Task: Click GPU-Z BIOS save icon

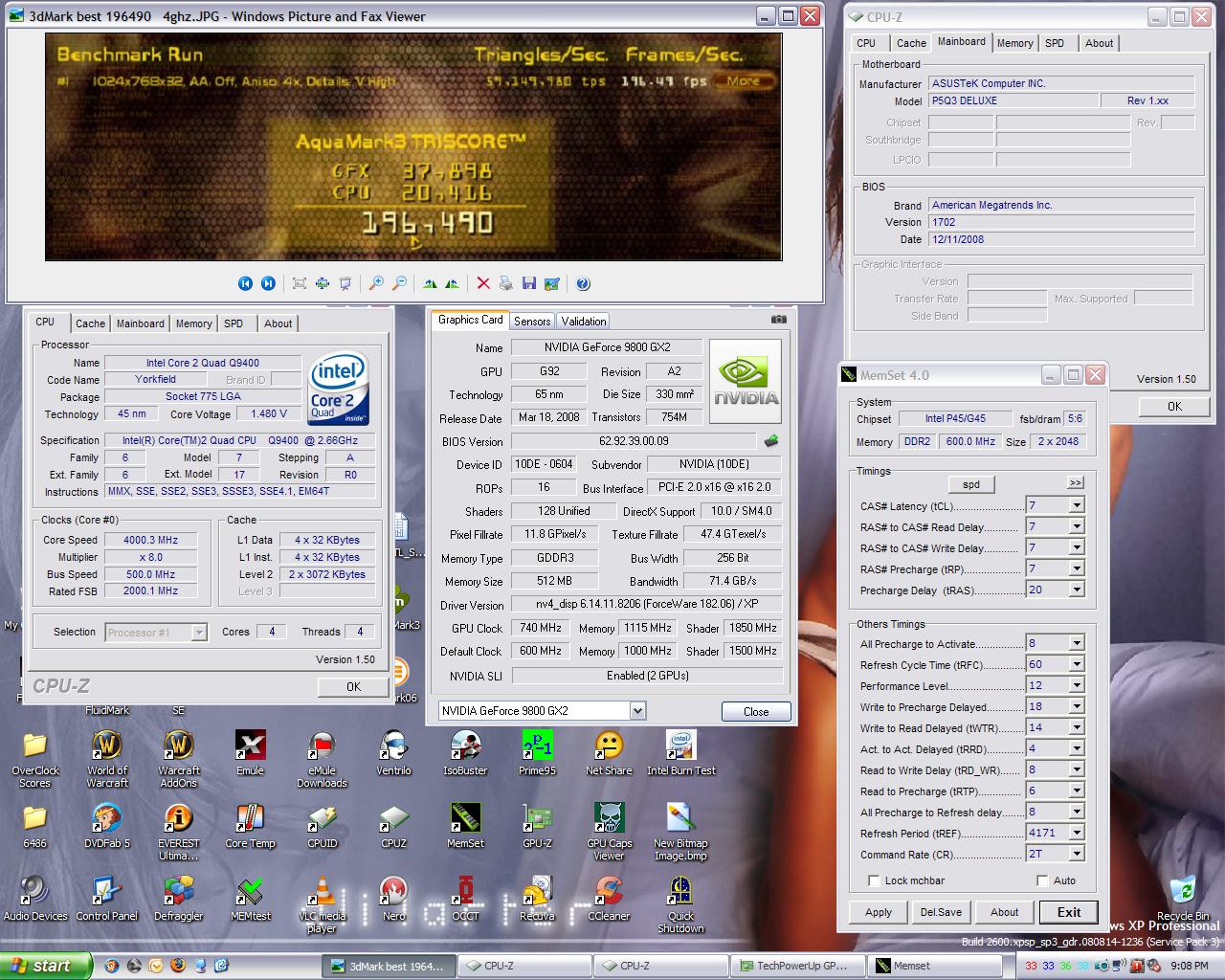Action: click(771, 441)
